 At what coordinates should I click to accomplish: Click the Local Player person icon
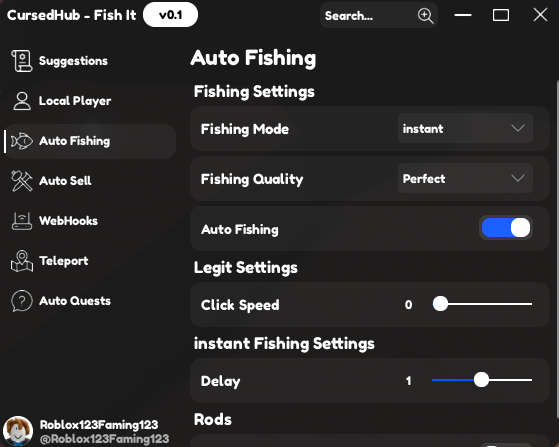[22, 101]
